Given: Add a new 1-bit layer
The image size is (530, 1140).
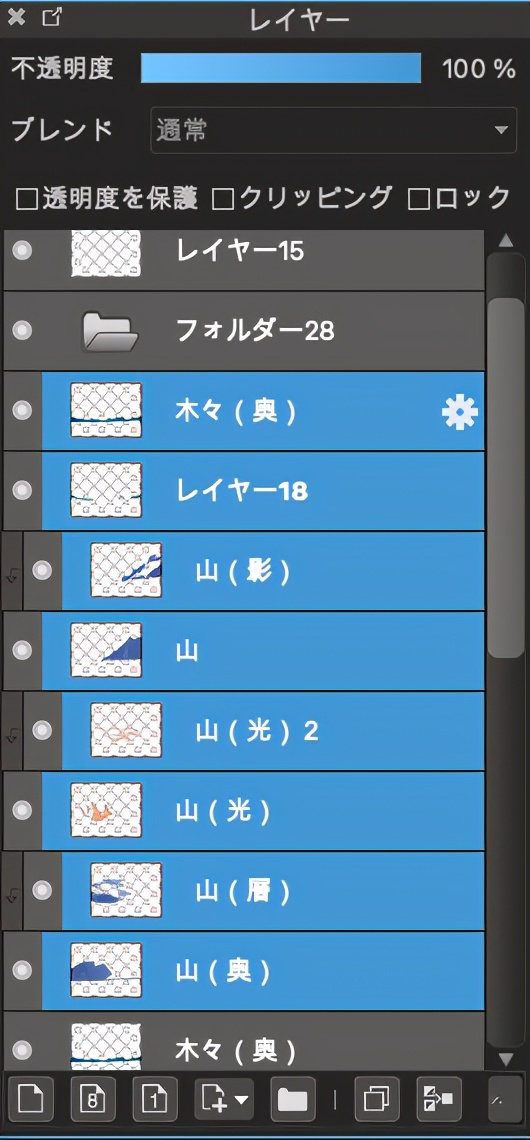Looking at the screenshot, I should [x=155, y=1099].
